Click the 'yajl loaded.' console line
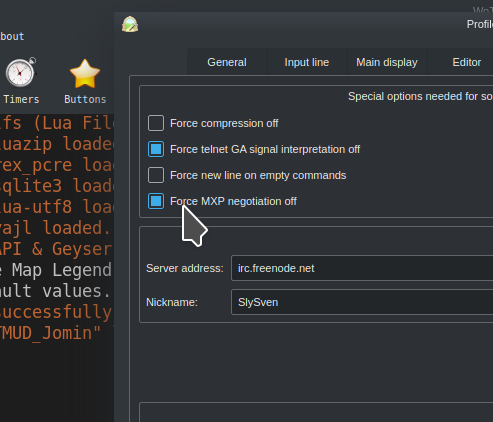The height and width of the screenshot is (422, 493). (55, 228)
